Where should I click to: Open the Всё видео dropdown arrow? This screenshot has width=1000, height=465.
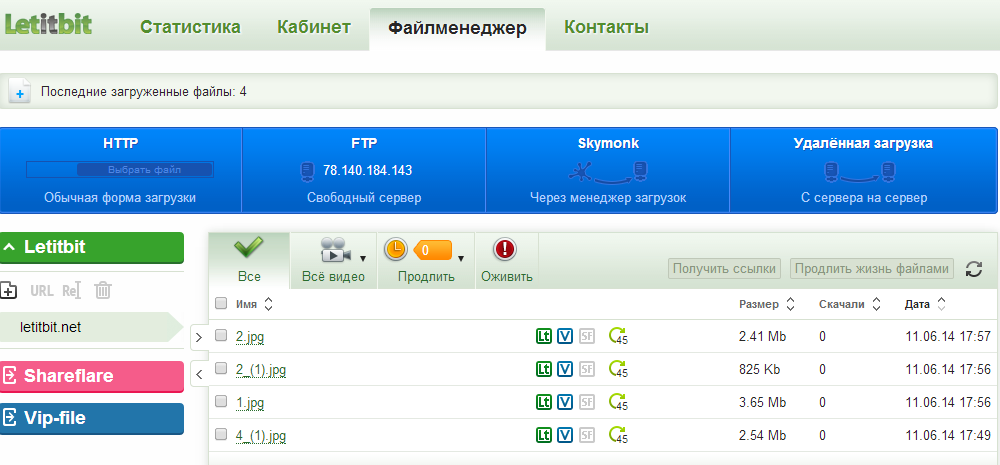pyautogui.click(x=363, y=257)
